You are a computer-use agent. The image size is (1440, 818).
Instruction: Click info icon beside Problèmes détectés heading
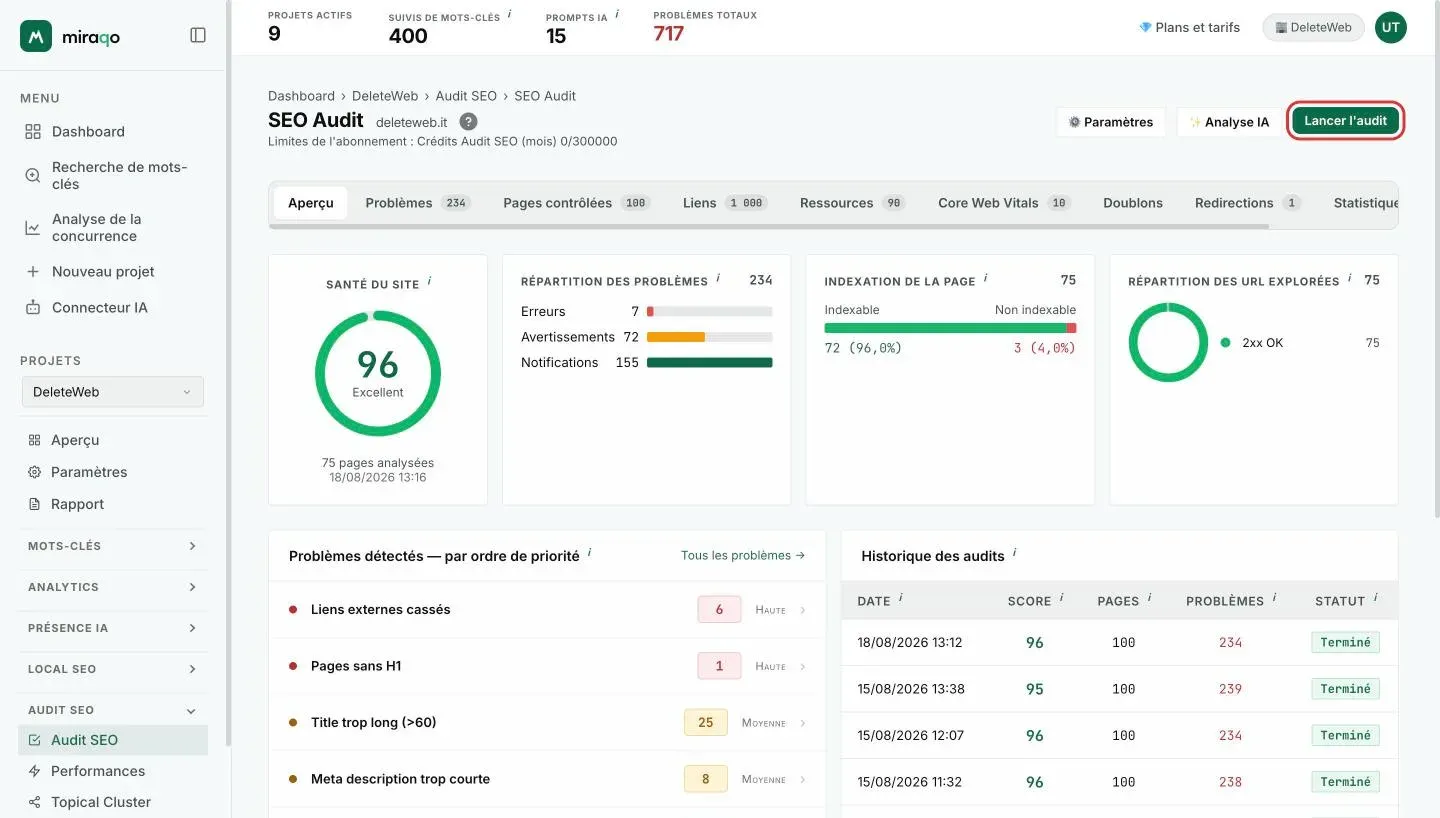click(x=589, y=553)
